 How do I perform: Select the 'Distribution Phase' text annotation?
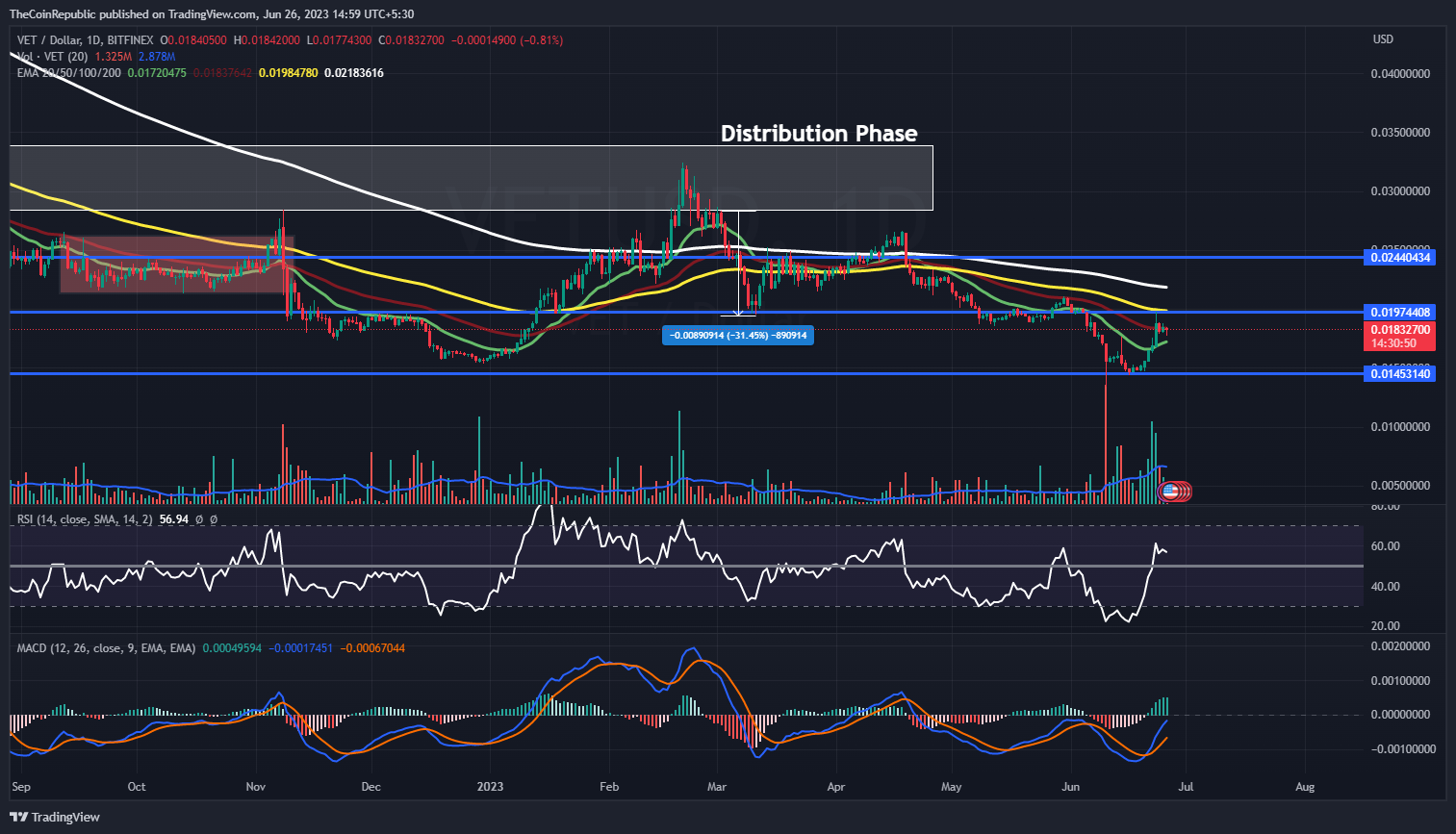click(819, 134)
